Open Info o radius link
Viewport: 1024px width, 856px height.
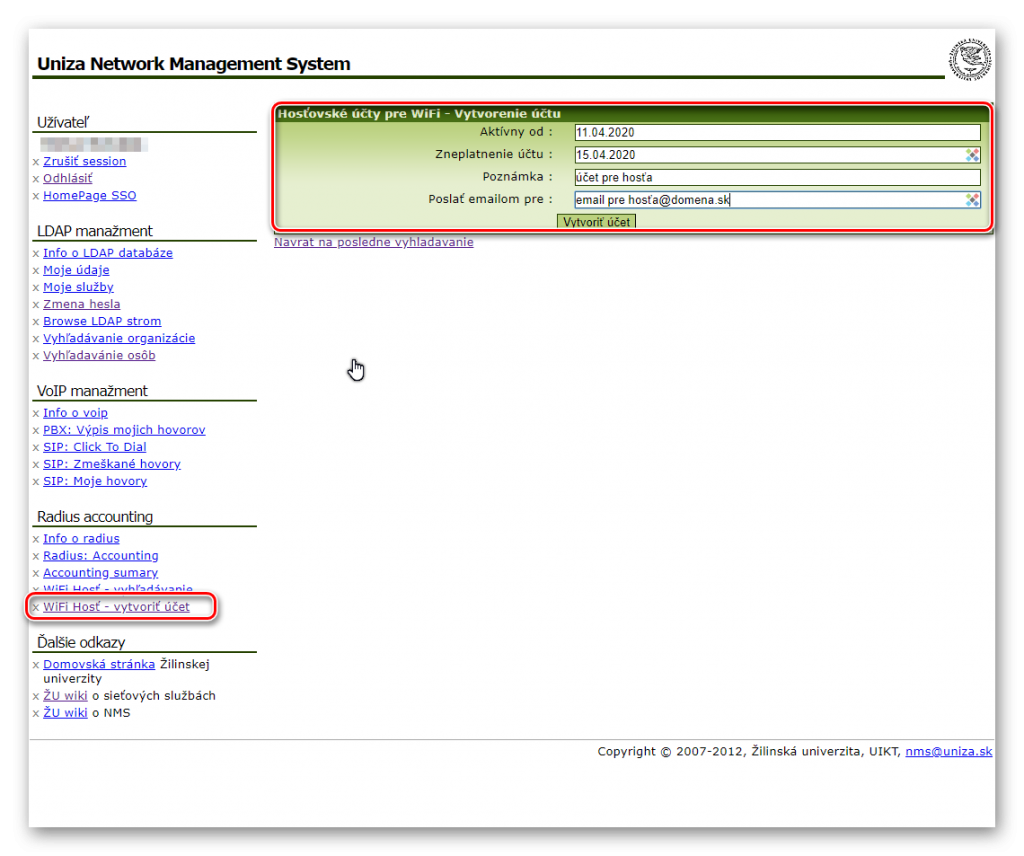82,538
